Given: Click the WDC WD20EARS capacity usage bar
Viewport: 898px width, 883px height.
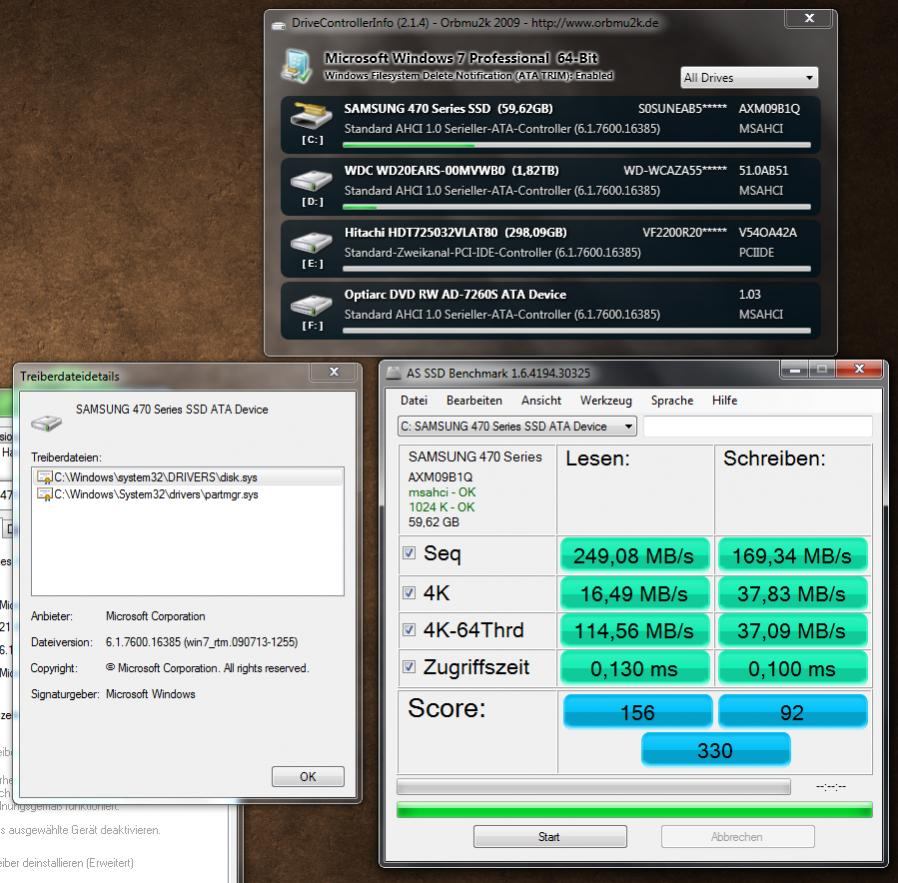Looking at the screenshot, I should coord(577,207).
